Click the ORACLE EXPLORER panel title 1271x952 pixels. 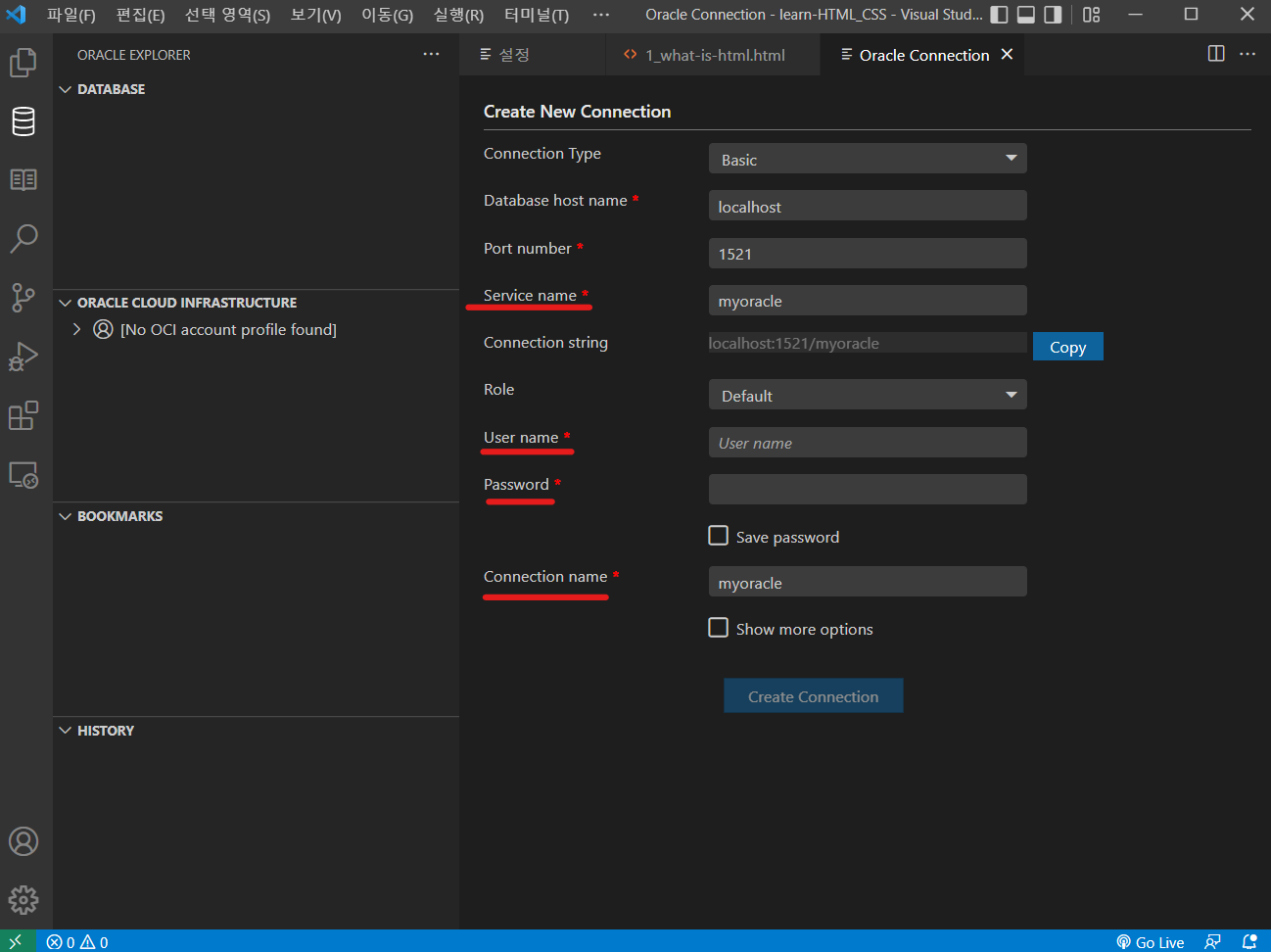[134, 55]
